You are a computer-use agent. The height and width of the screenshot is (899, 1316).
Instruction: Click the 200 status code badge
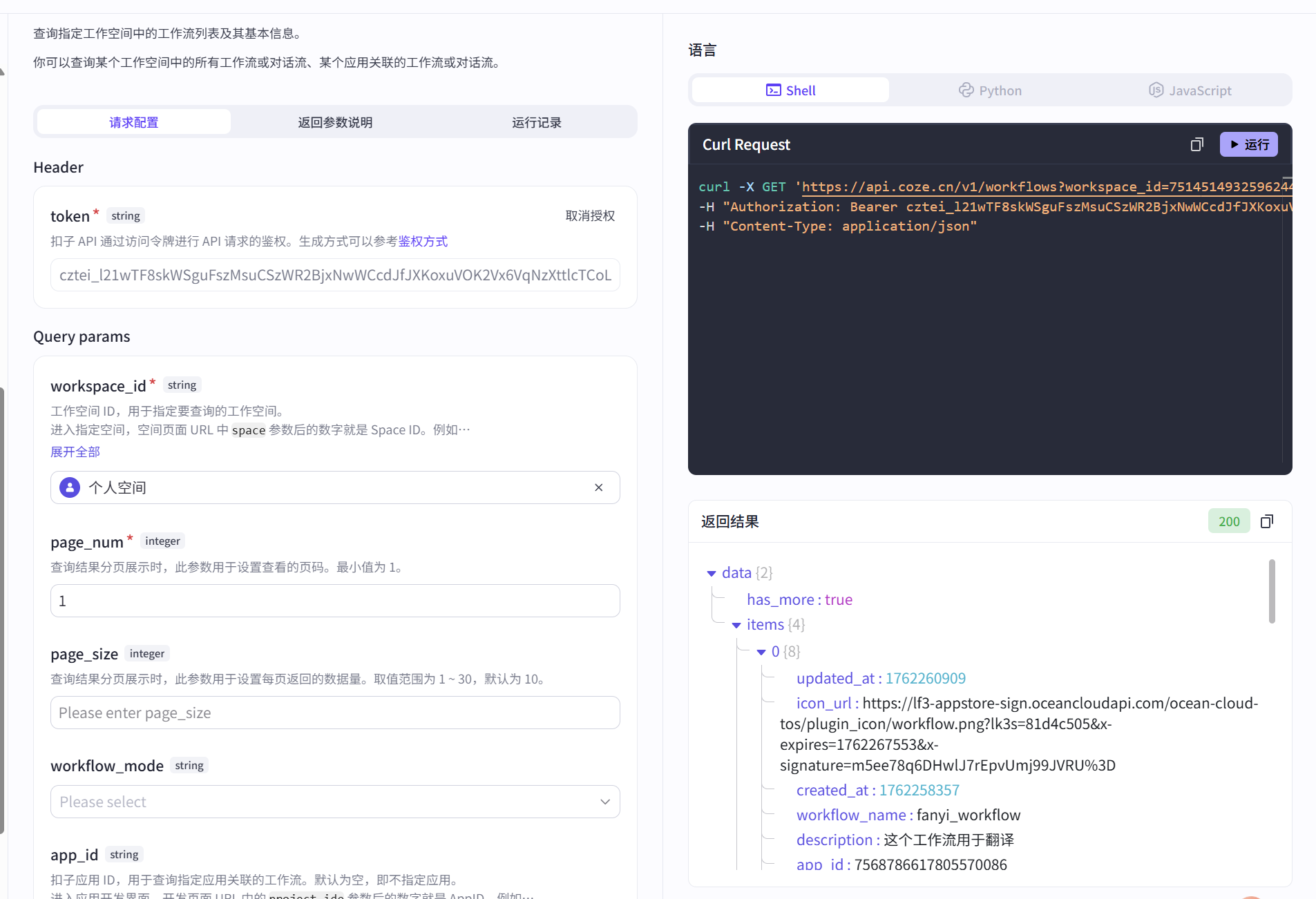pyautogui.click(x=1229, y=521)
